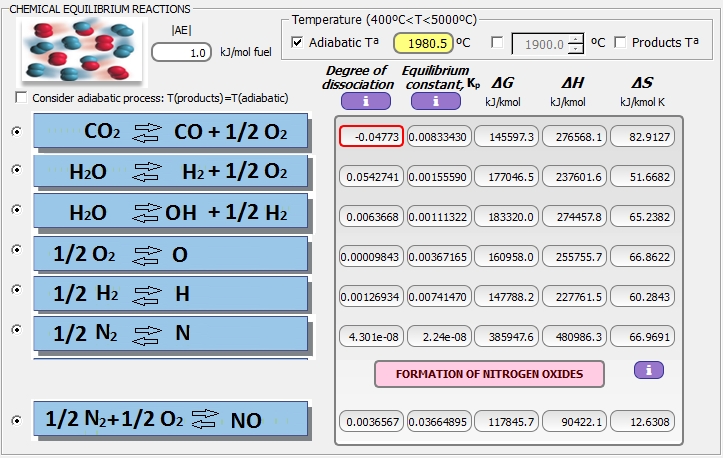Click the 1/2 O₂ ⇄ O reaction button
This screenshot has height=458, width=723.
(170, 253)
